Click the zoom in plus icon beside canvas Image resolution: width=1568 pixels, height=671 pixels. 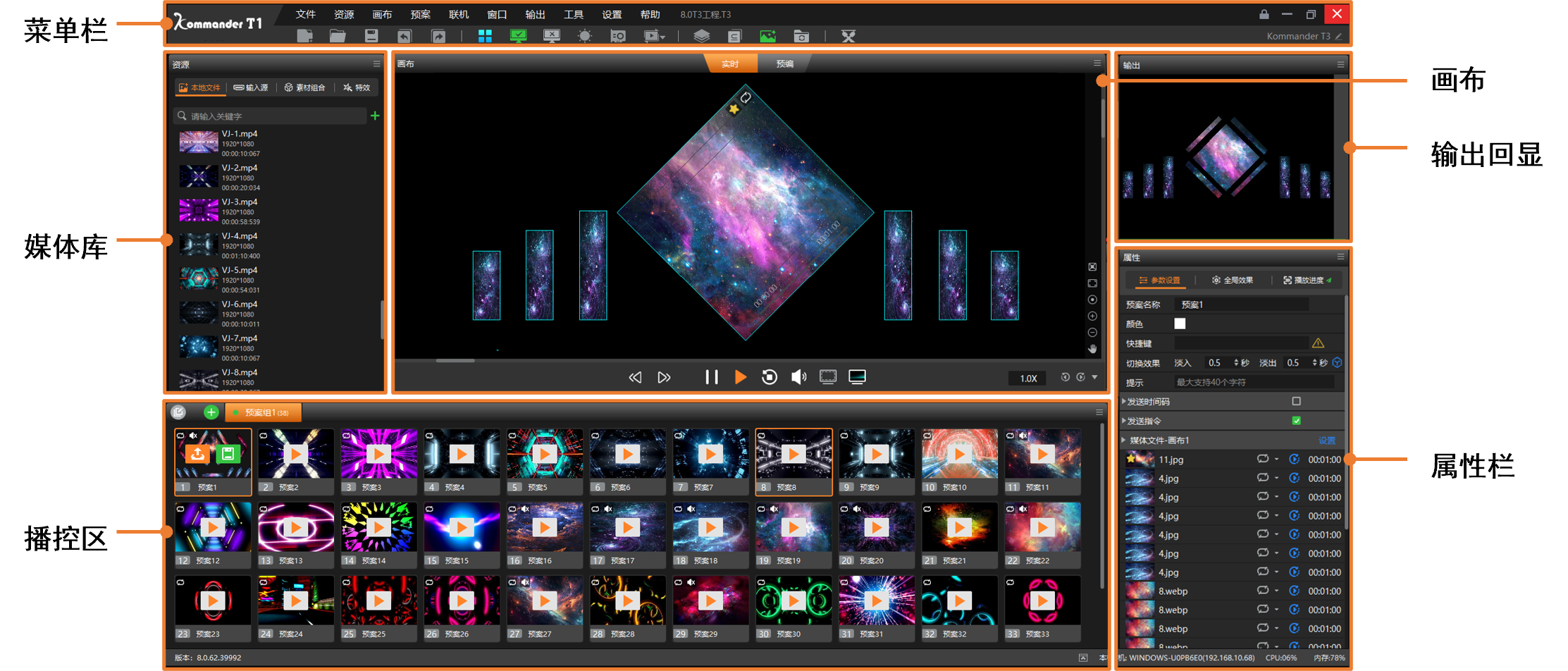[x=1092, y=316]
